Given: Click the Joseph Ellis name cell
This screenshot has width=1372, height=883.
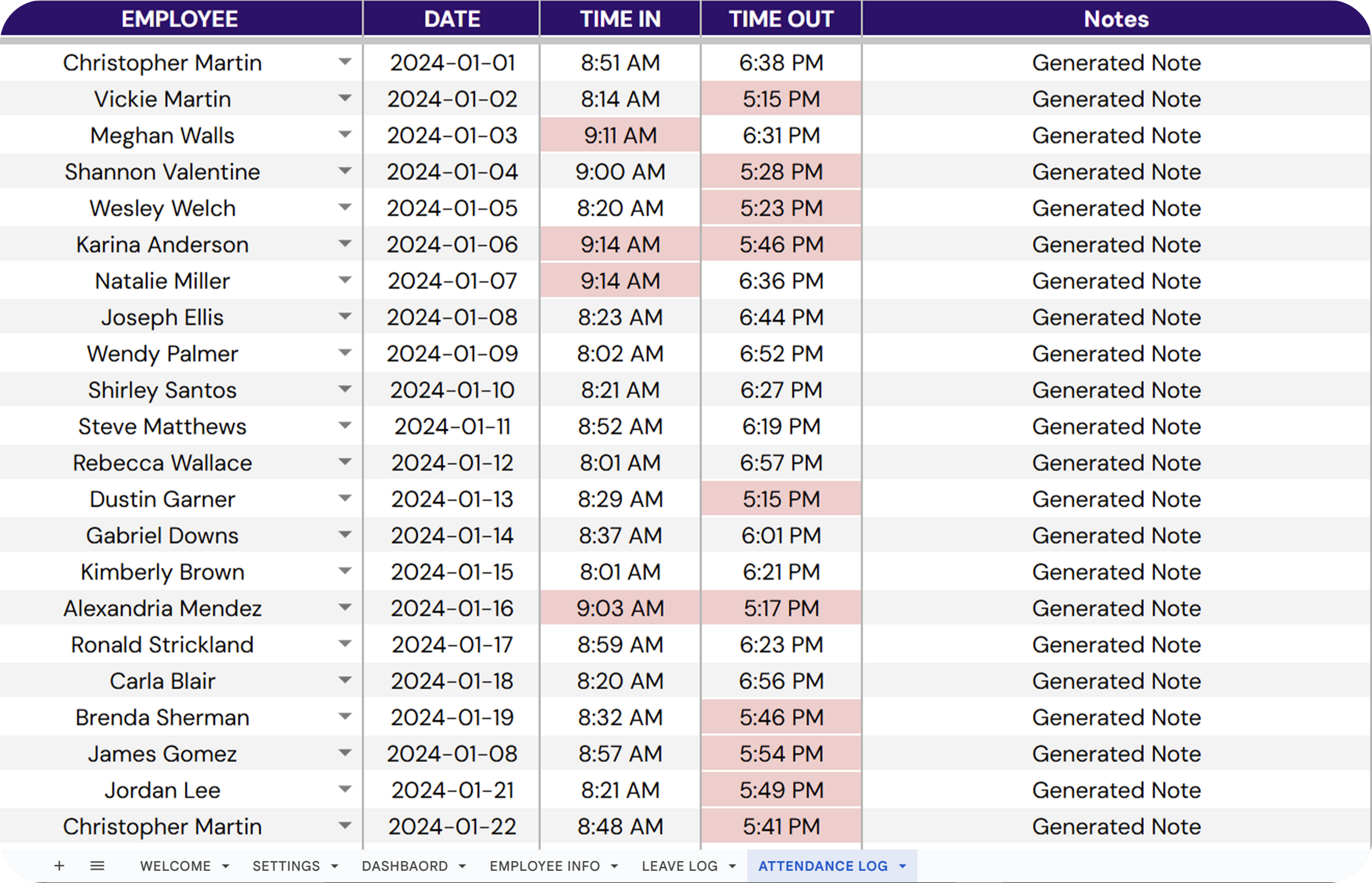Looking at the screenshot, I should click(x=163, y=317).
